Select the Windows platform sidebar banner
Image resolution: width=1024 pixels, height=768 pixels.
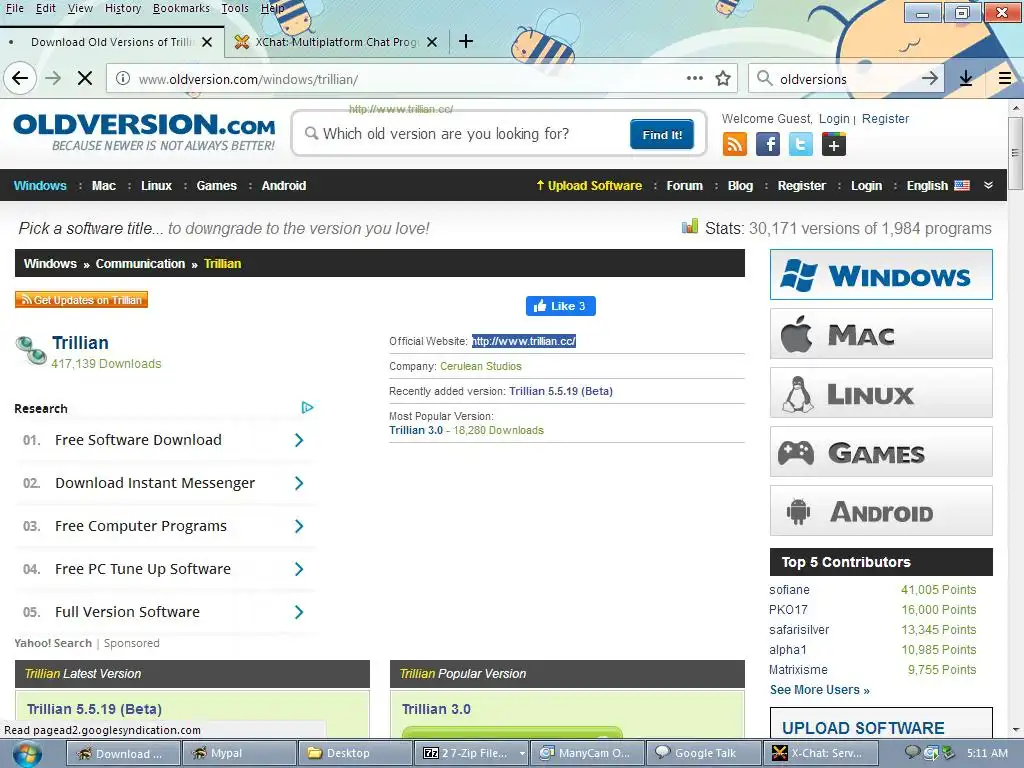881,274
